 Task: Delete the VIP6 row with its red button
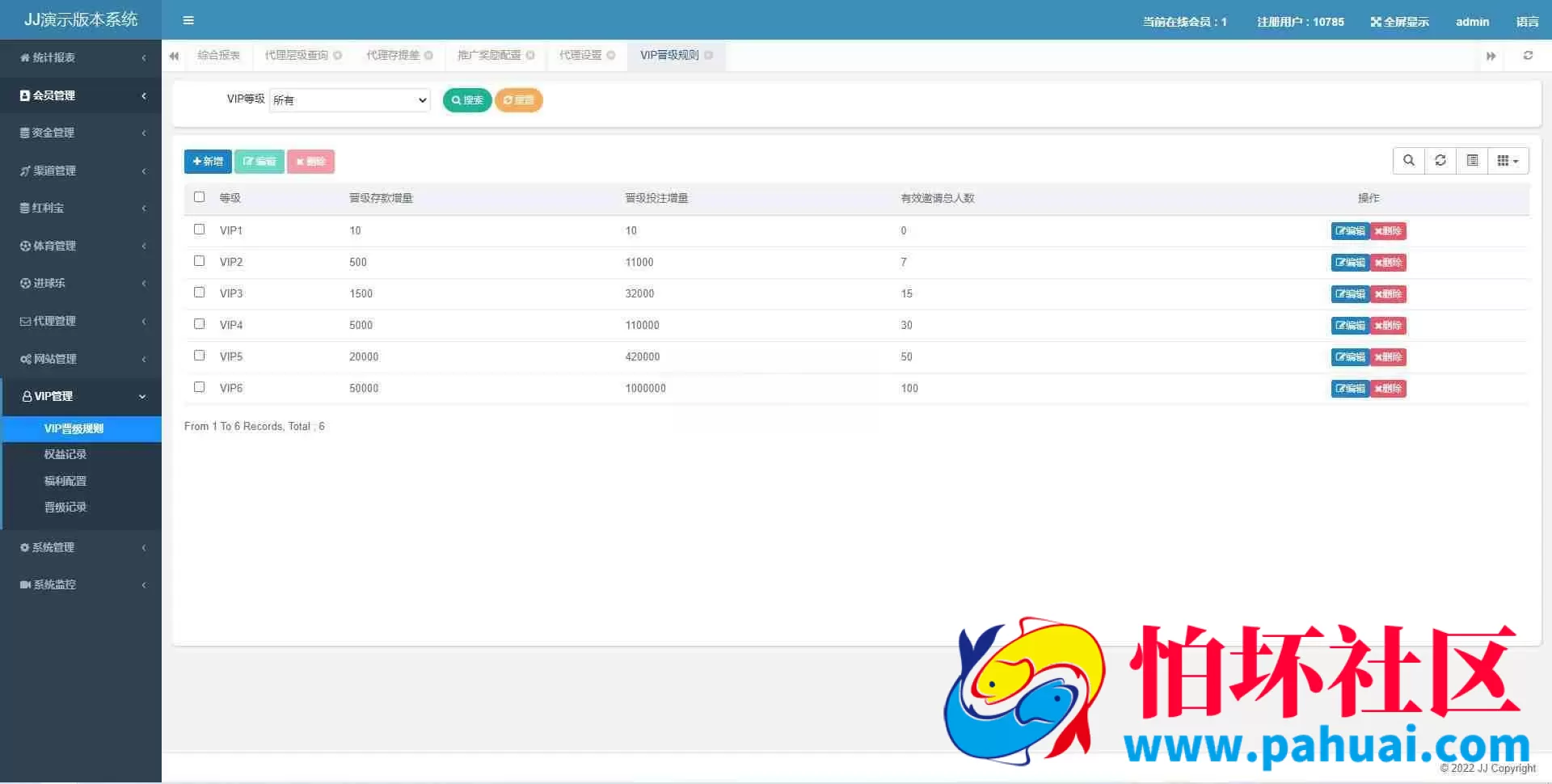(1389, 389)
